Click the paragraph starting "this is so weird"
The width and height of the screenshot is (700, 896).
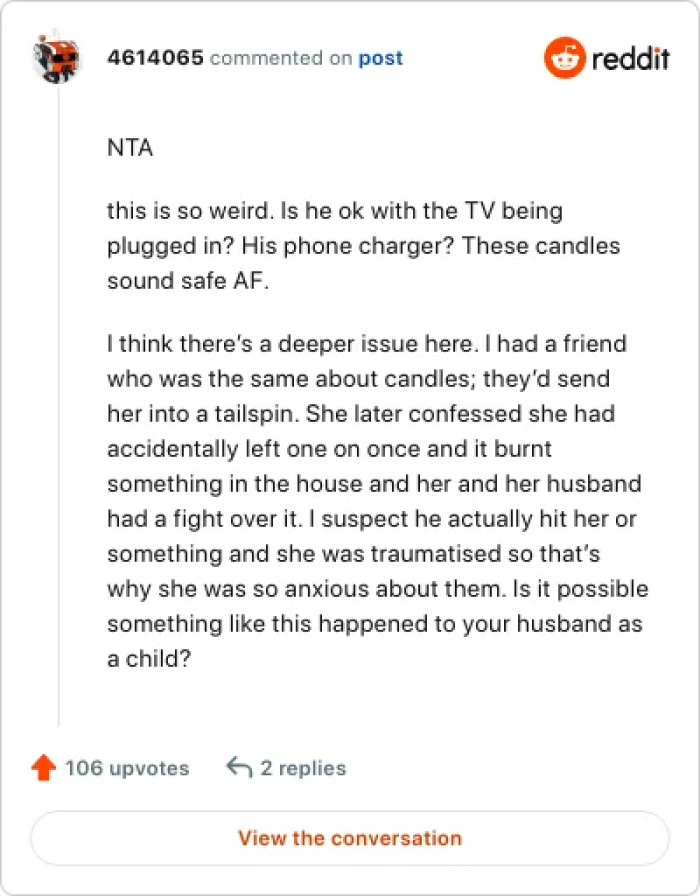335,246
